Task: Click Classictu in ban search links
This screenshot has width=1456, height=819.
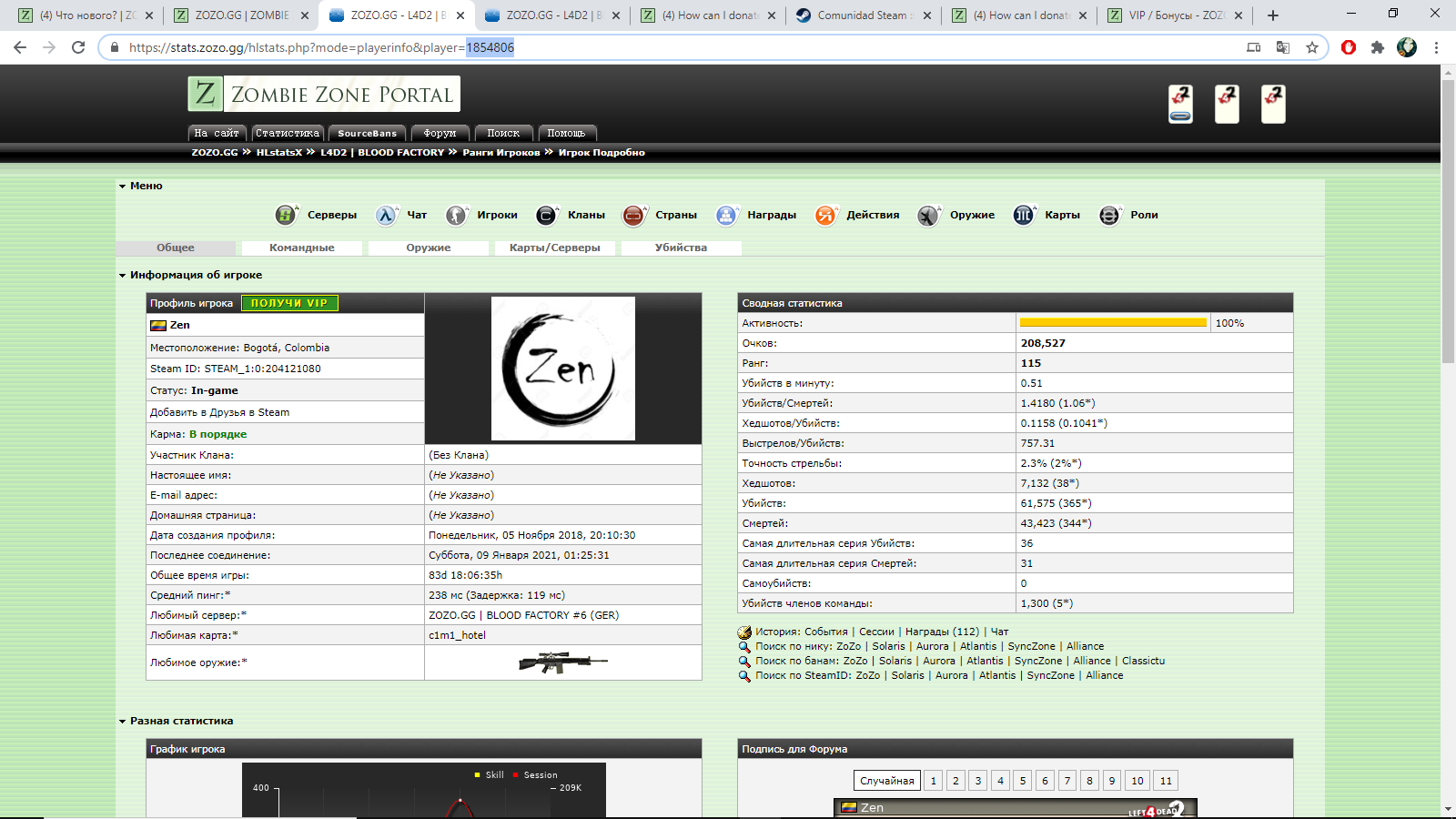Action: pyautogui.click(x=1143, y=661)
